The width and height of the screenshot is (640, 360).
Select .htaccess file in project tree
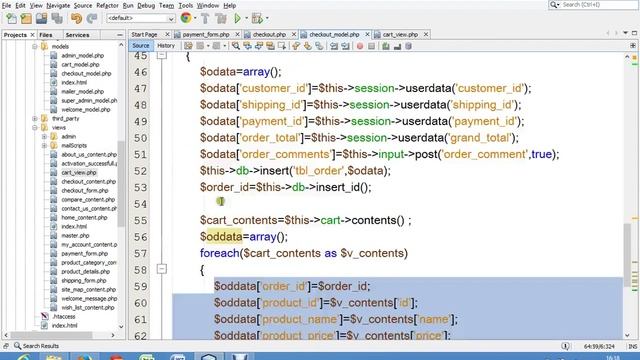[x=64, y=316]
